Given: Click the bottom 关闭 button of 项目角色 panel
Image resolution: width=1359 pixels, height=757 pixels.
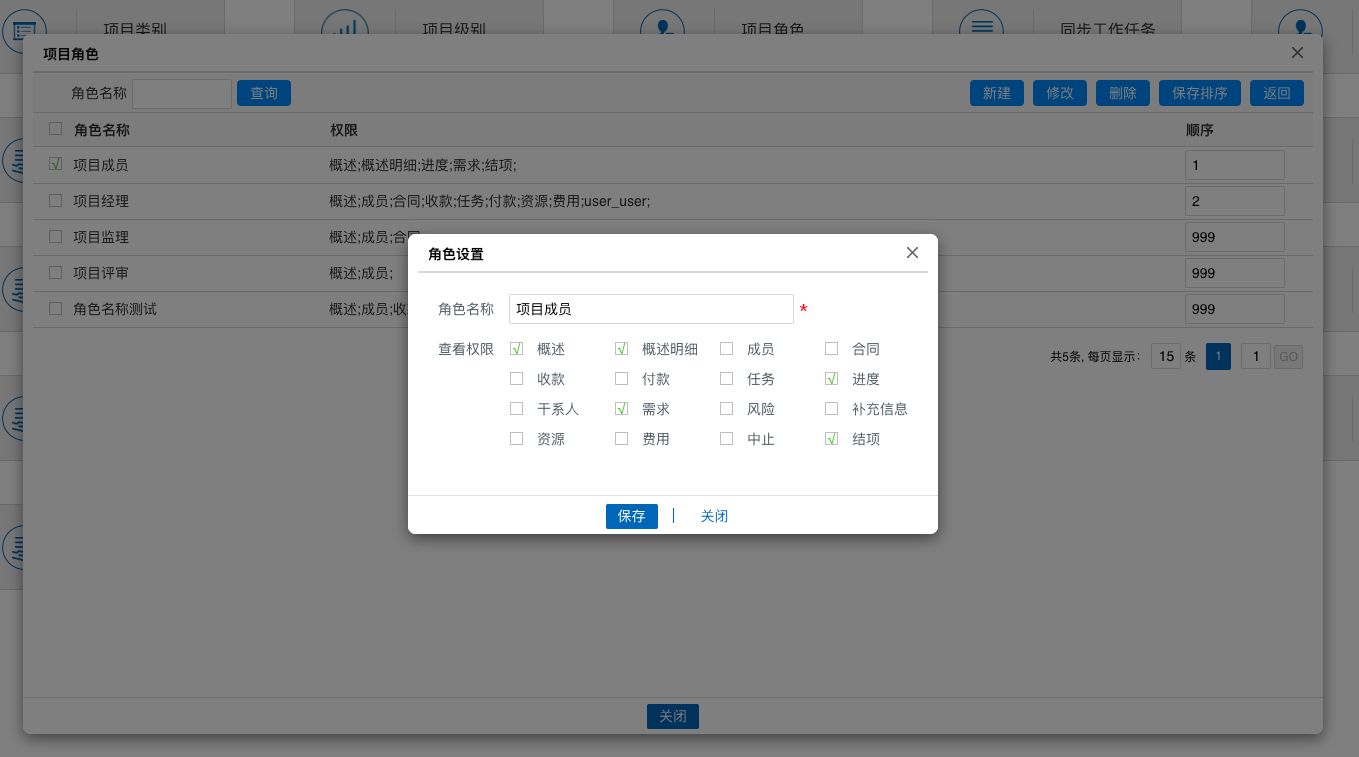Looking at the screenshot, I should pyautogui.click(x=672, y=716).
